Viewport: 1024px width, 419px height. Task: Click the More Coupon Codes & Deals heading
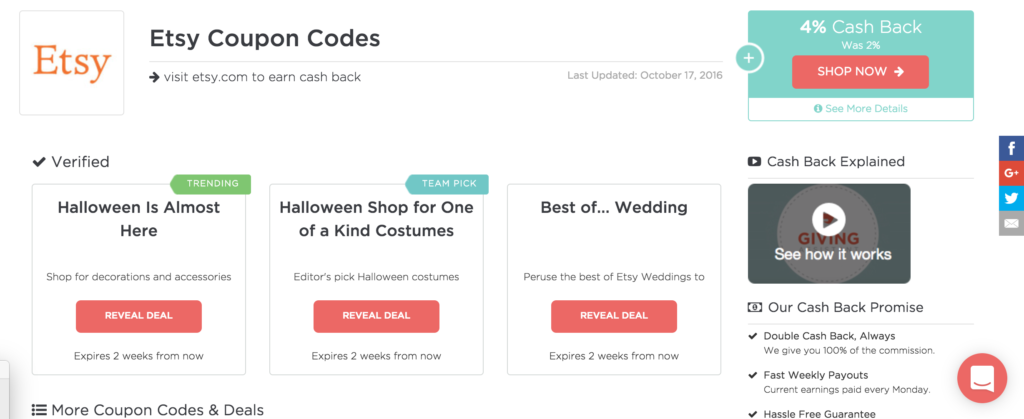pos(148,410)
